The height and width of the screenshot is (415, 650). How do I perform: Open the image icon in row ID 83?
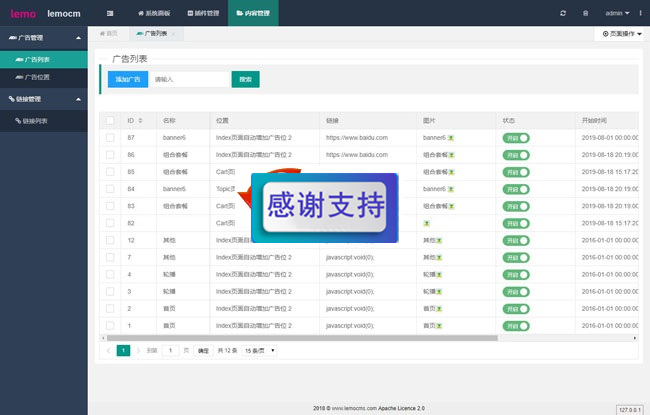point(451,206)
